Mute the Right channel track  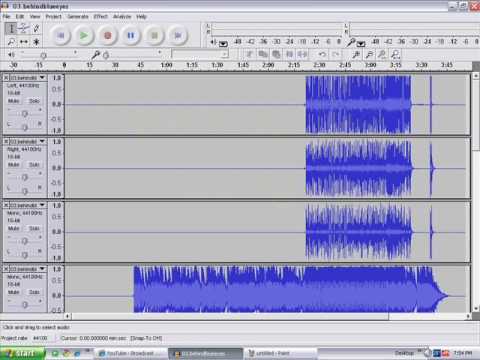[x=14, y=165]
